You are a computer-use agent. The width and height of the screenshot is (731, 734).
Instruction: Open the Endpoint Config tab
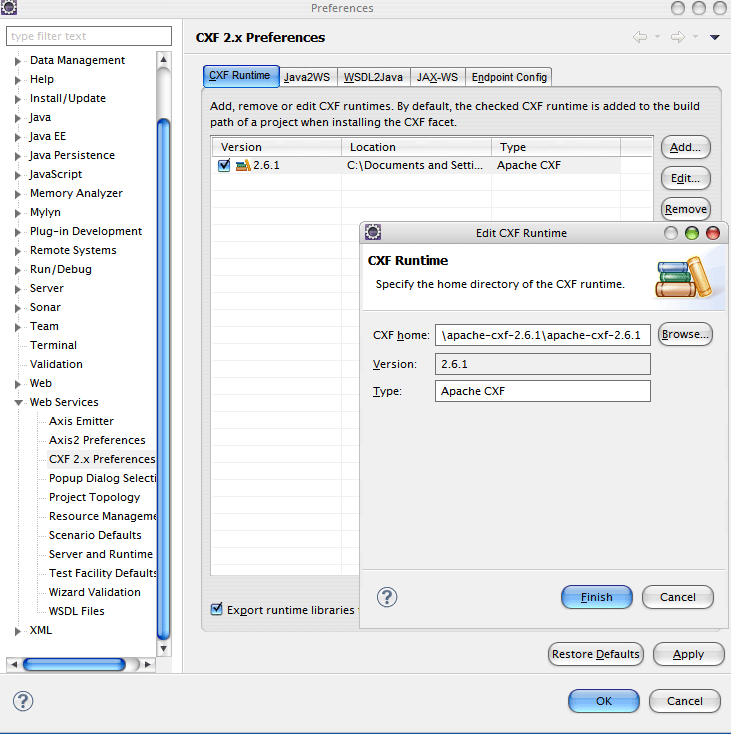click(509, 77)
